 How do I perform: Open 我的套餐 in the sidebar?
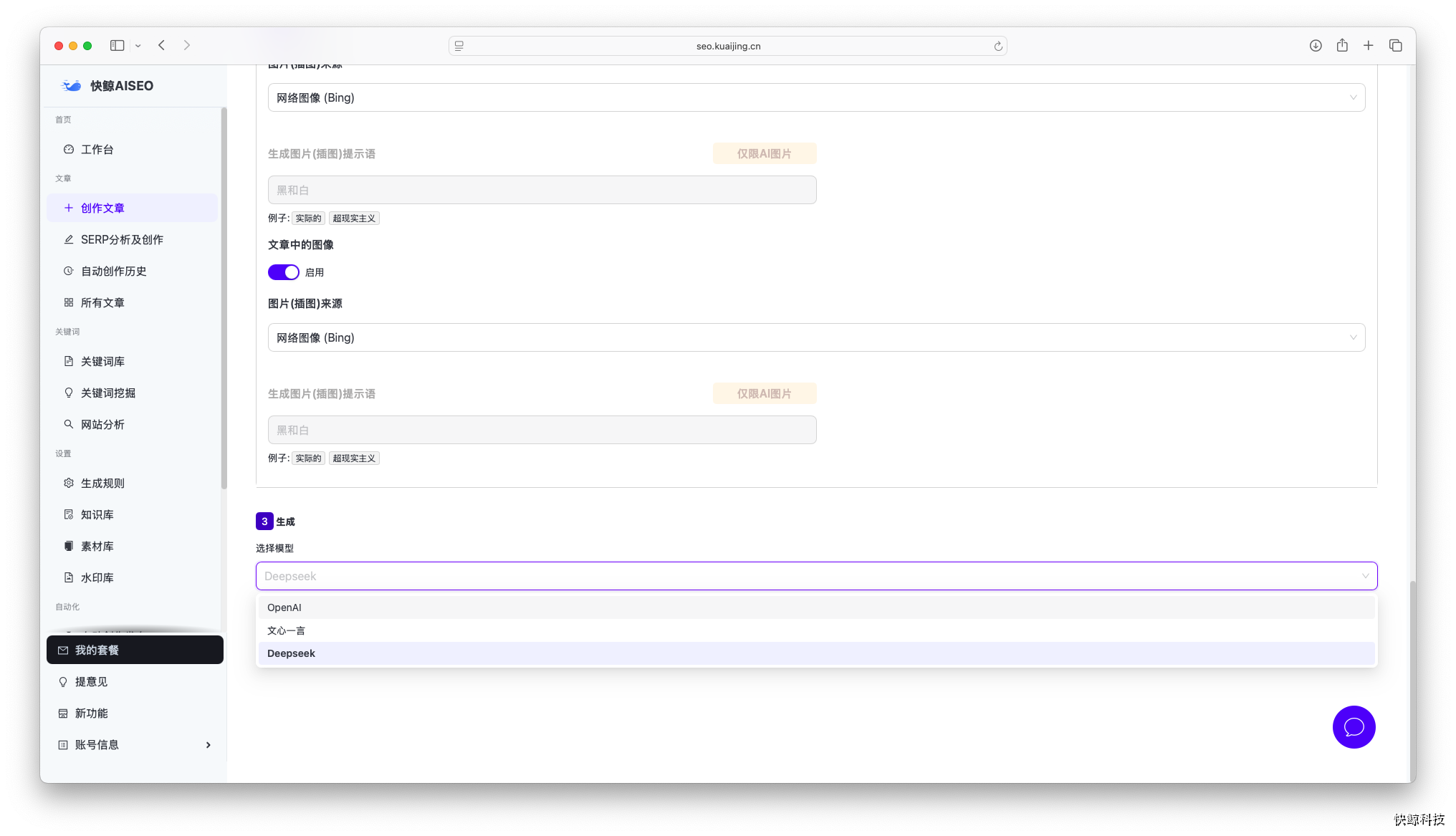point(135,650)
